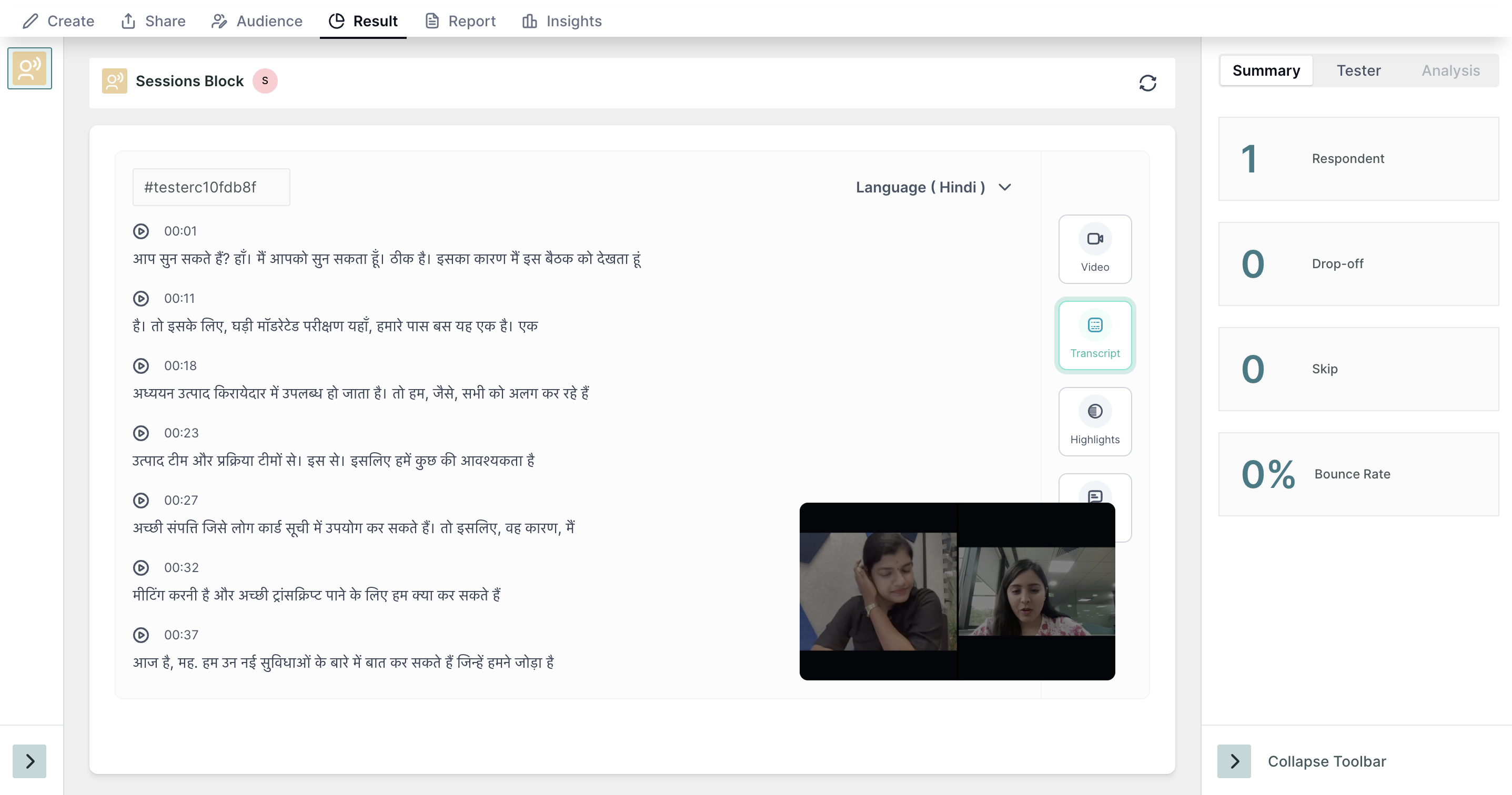Switch to the Audience tab
1512x795 pixels.
pos(257,21)
